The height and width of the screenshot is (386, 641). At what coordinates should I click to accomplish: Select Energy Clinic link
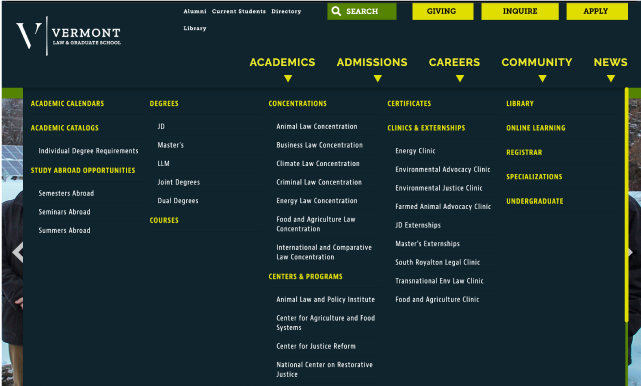415,151
